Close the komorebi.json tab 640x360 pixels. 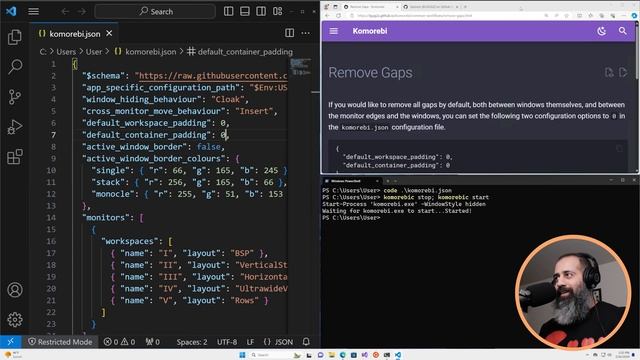coord(109,33)
